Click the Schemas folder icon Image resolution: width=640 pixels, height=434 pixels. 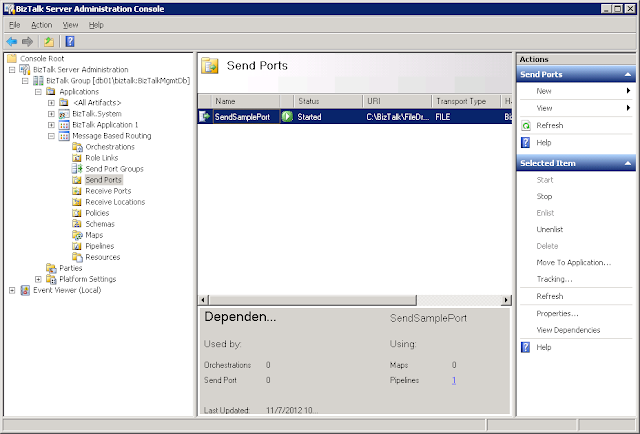pyautogui.click(x=77, y=224)
